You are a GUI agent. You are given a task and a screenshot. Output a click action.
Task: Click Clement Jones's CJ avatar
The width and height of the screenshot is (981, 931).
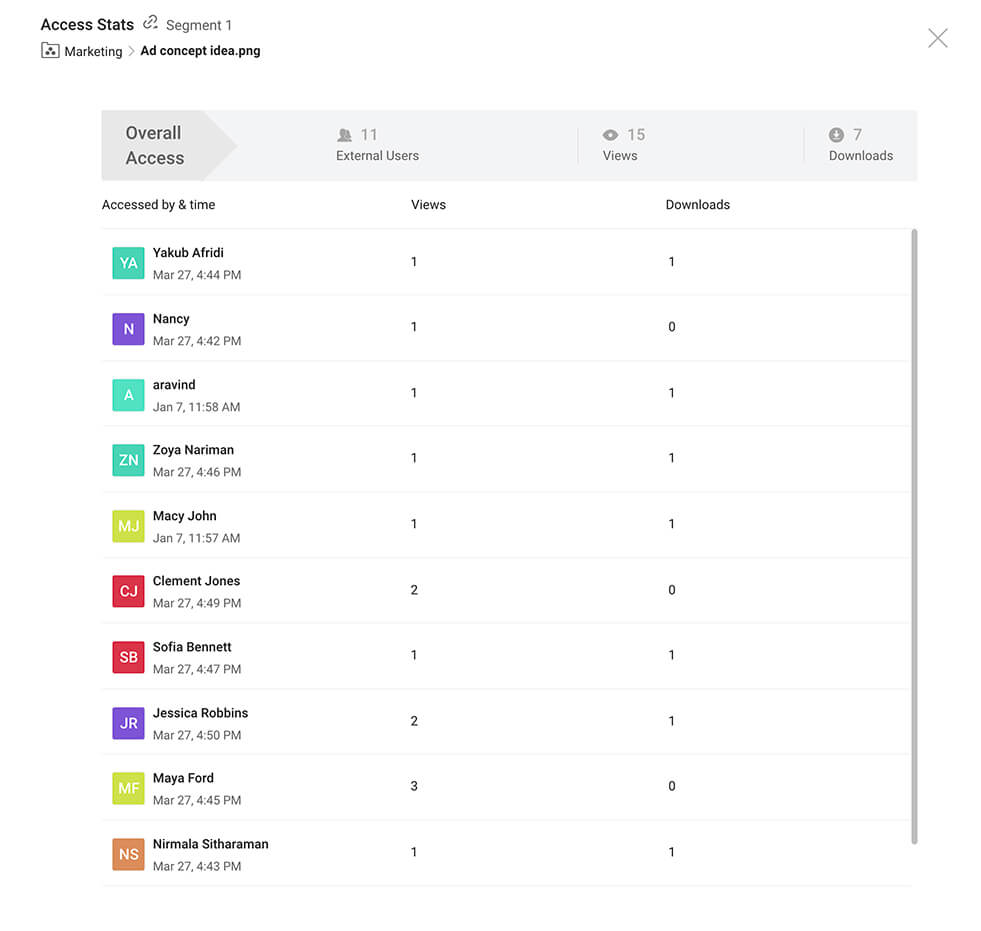128,591
